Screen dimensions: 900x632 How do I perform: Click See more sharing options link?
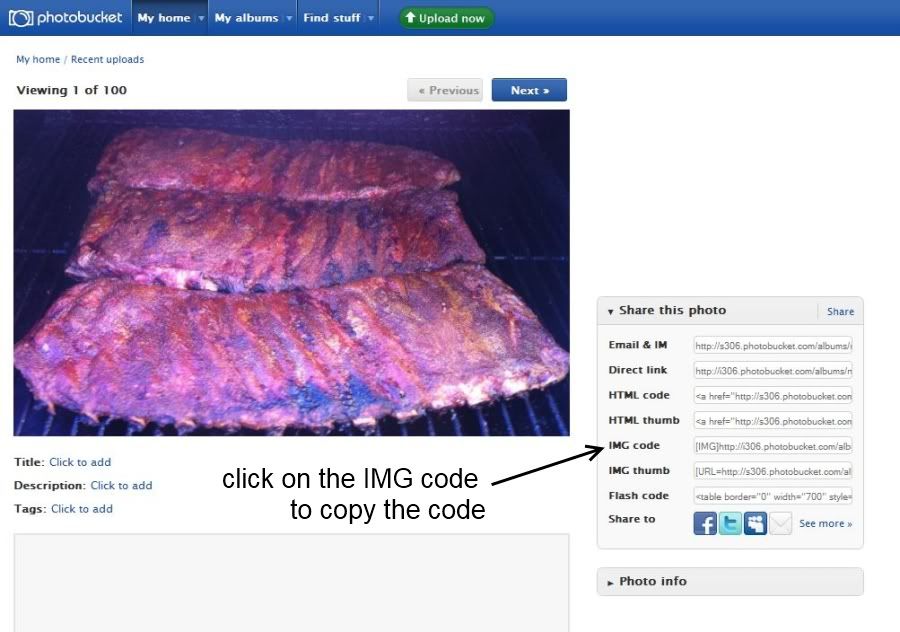[x=825, y=524]
